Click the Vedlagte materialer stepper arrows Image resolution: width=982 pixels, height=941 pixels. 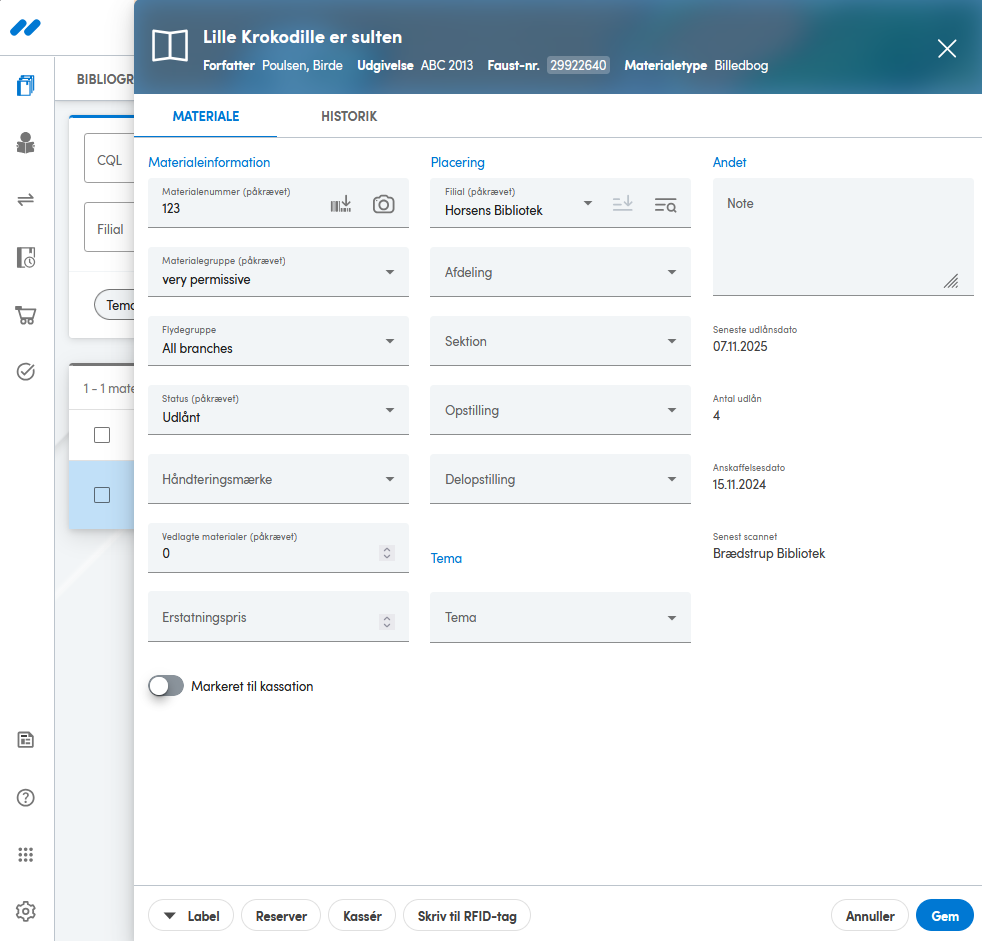387,553
